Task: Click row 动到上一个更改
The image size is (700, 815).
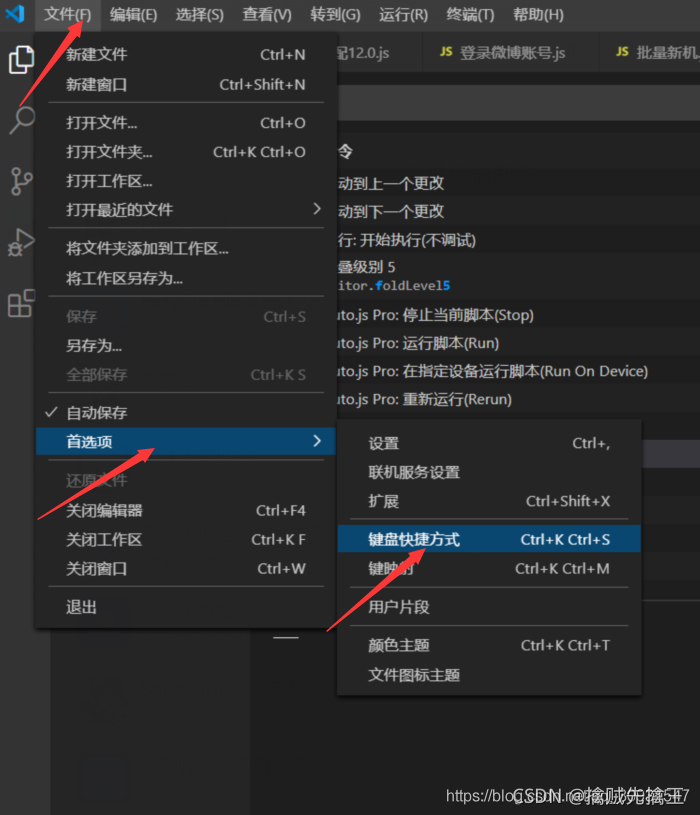Action: tap(518, 183)
